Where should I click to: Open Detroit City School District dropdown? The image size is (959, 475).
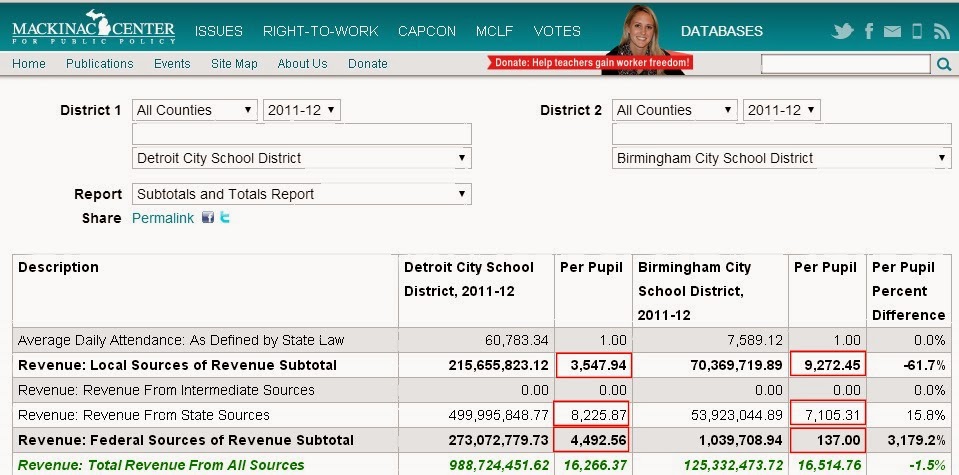tap(302, 158)
